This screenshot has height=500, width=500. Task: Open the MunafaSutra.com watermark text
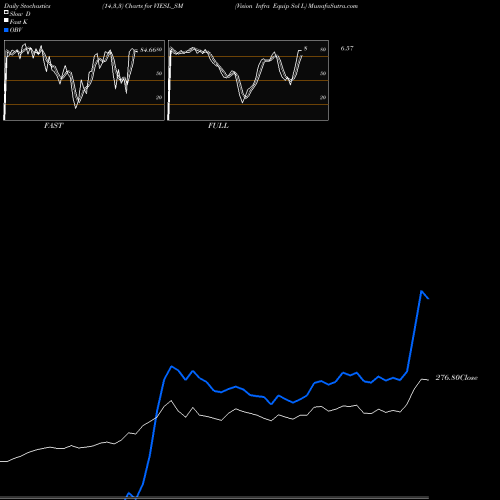coord(333,6)
